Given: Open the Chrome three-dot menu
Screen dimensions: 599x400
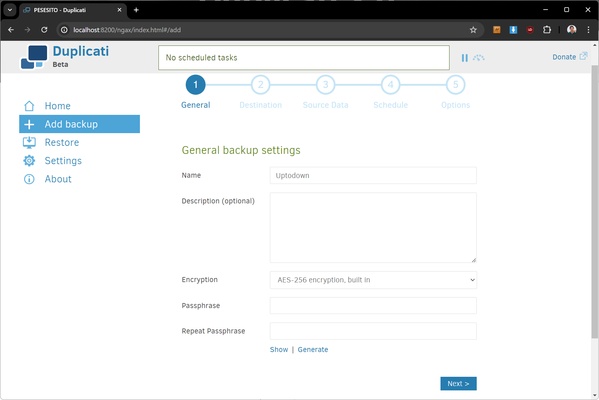Looking at the screenshot, I should tap(588, 30).
